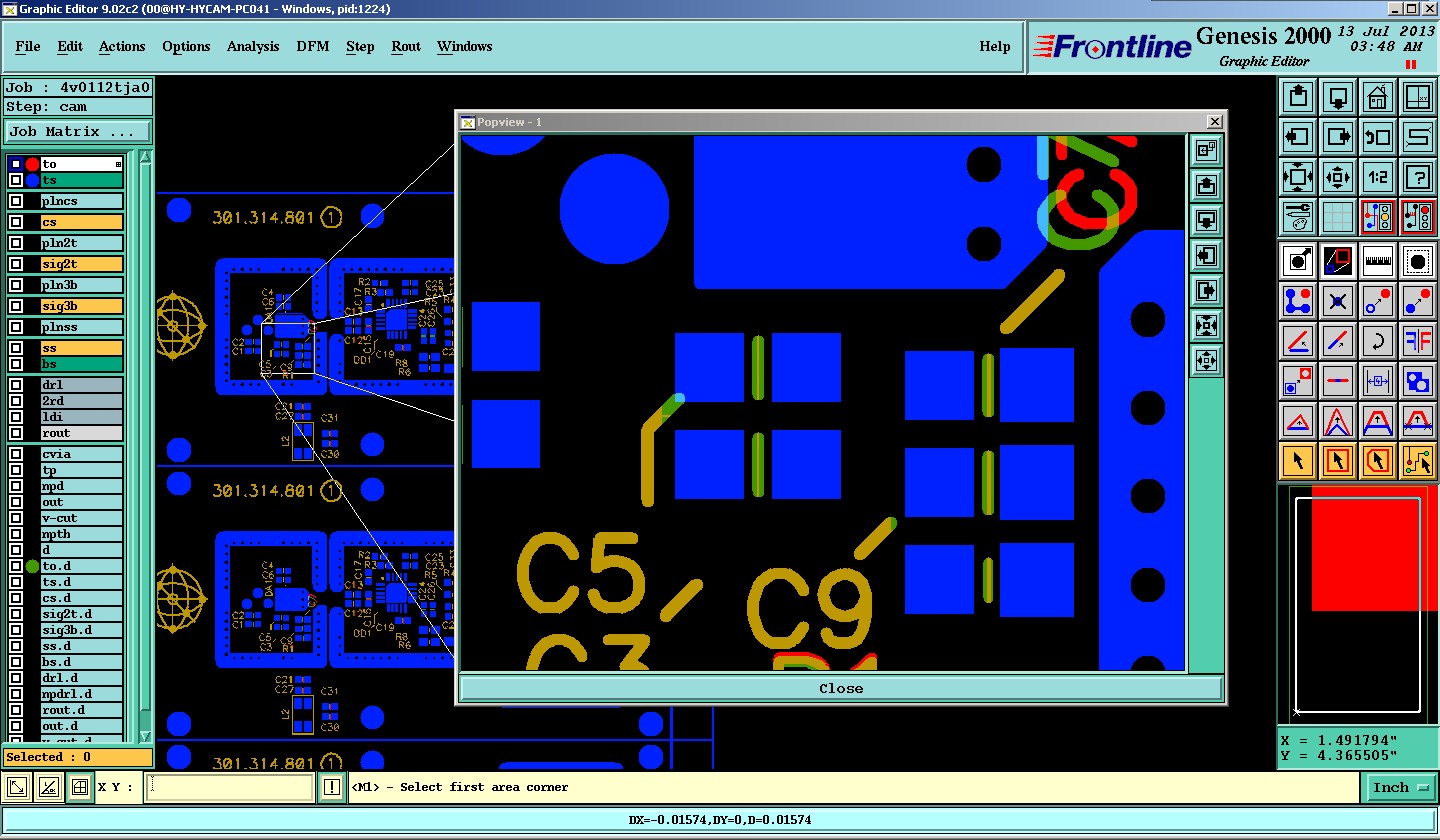Click the Options menu item
Screen dimensions: 1440x840
pos(186,46)
